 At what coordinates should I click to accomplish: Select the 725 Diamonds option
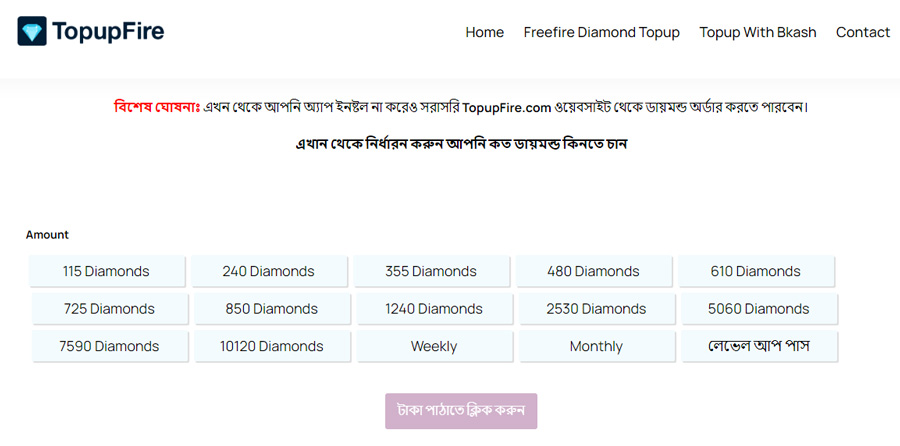110,309
